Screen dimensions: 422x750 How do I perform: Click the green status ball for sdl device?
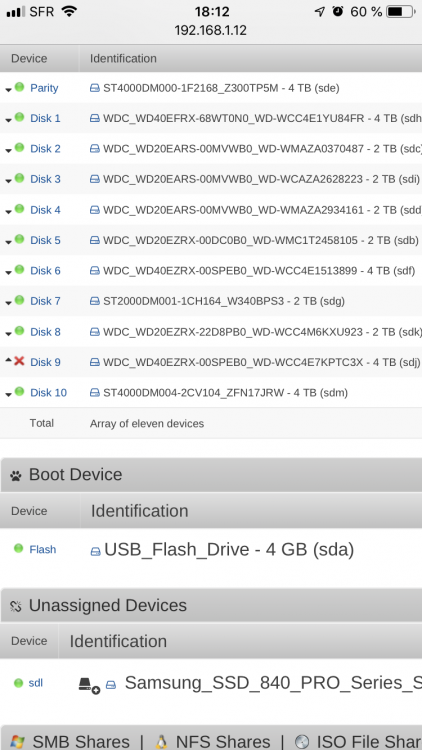coord(19,683)
